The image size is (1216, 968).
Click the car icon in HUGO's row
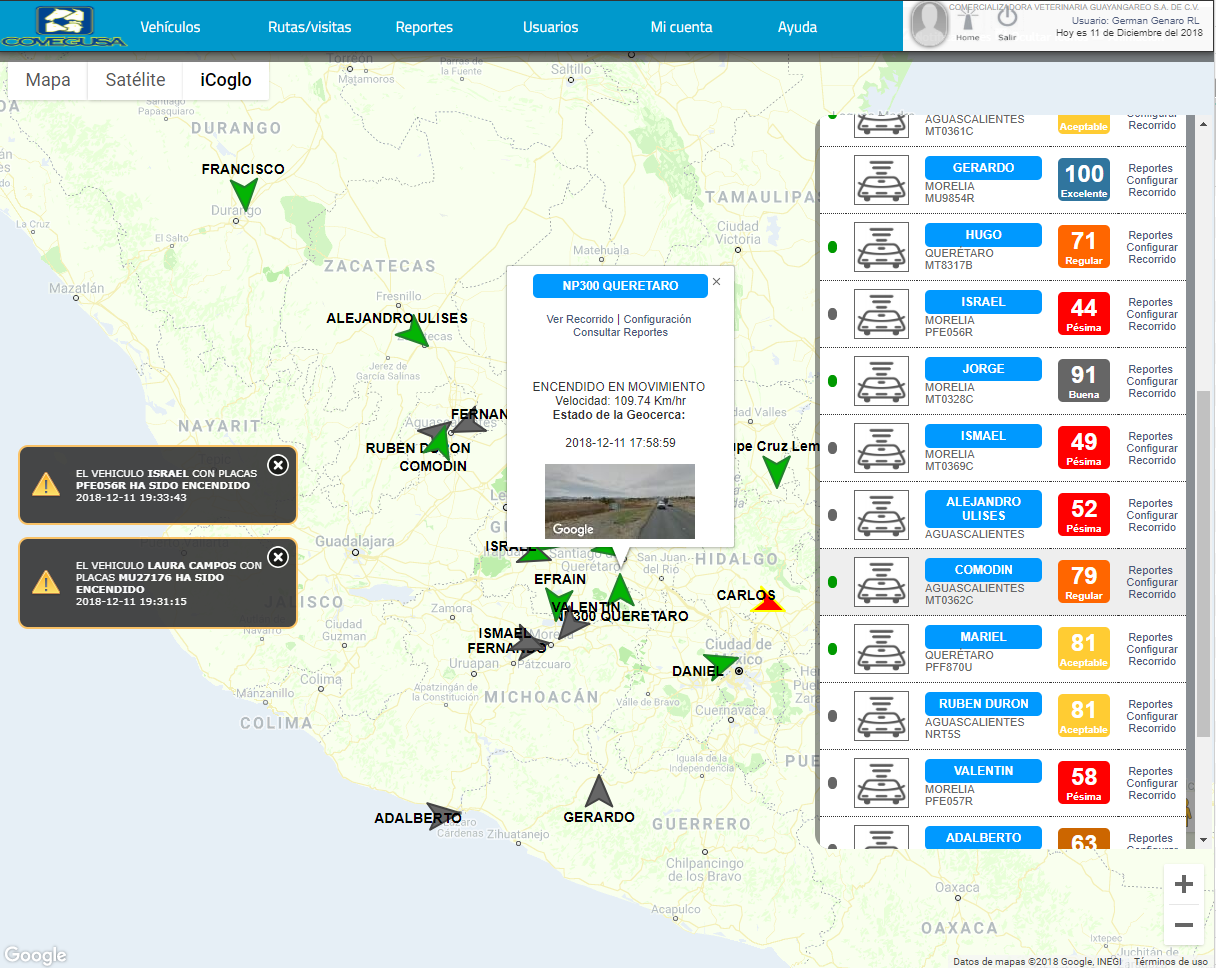point(881,247)
